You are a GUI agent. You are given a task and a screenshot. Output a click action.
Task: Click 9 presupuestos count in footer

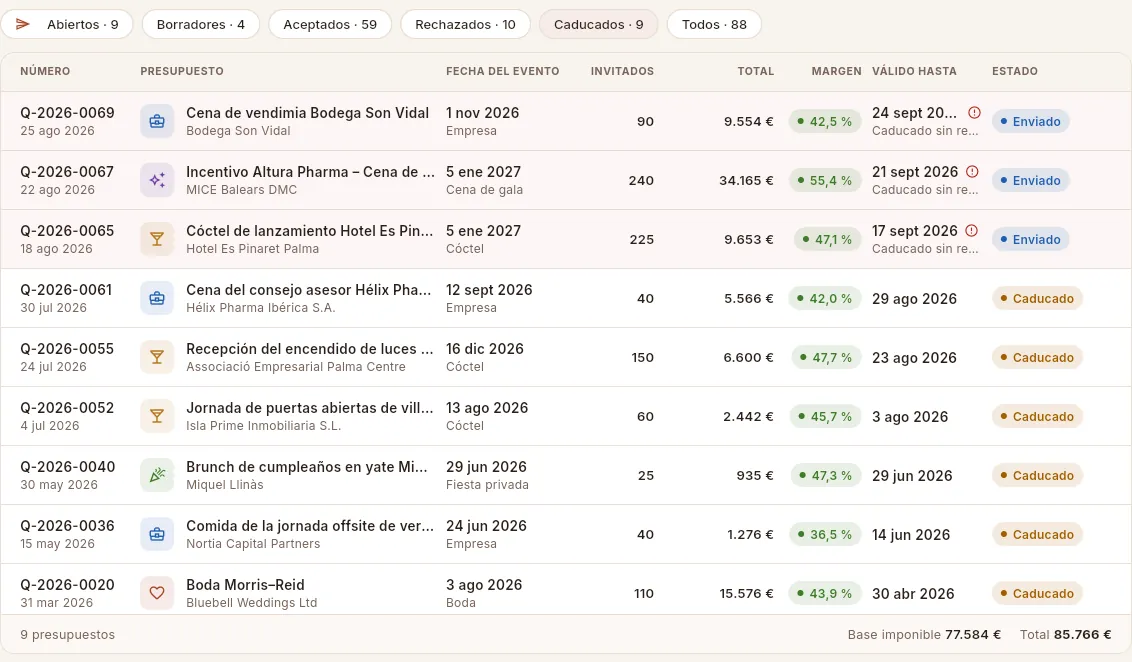click(x=68, y=635)
